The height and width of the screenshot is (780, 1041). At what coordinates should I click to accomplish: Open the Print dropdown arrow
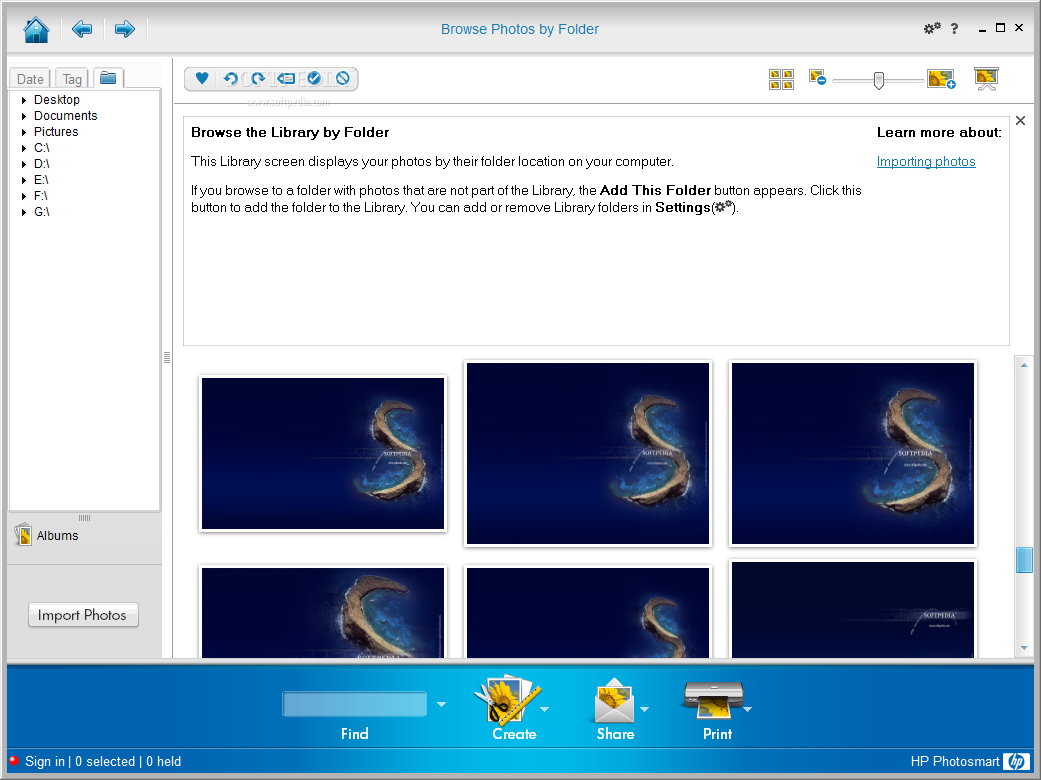pyautogui.click(x=748, y=709)
